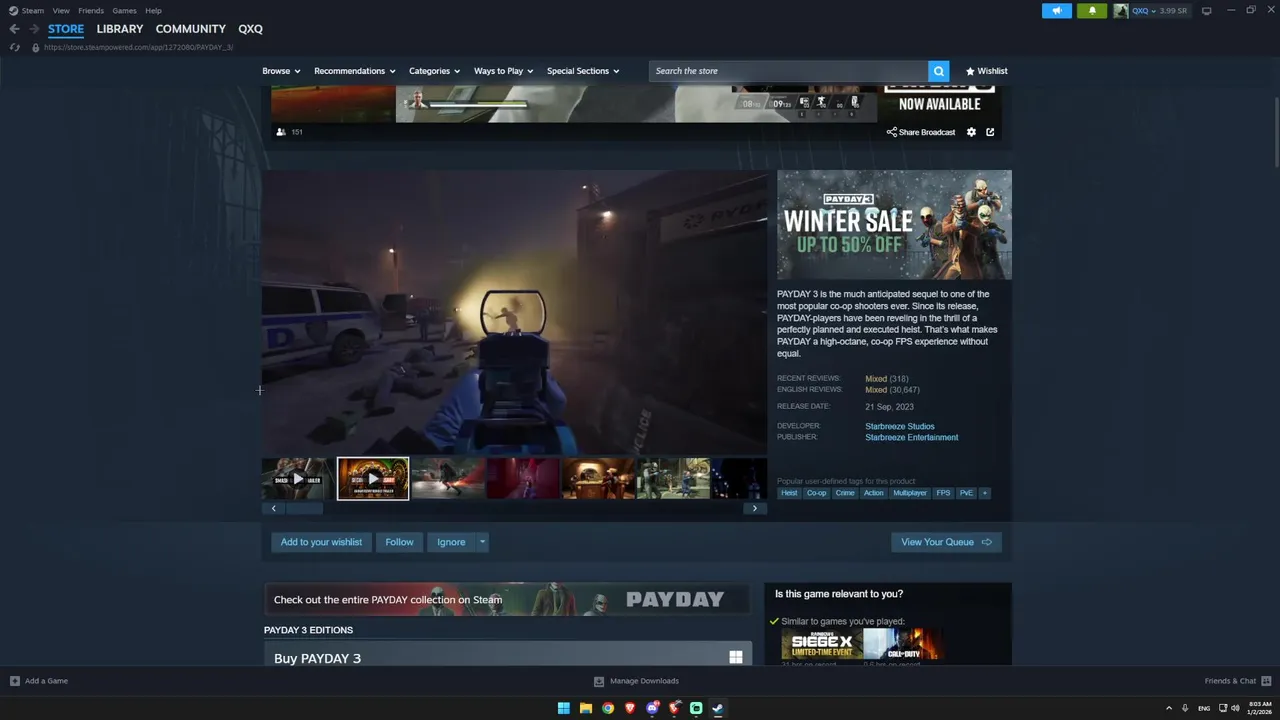The width and height of the screenshot is (1280, 720).
Task: Click the Winter Sale header image
Action: (894, 224)
